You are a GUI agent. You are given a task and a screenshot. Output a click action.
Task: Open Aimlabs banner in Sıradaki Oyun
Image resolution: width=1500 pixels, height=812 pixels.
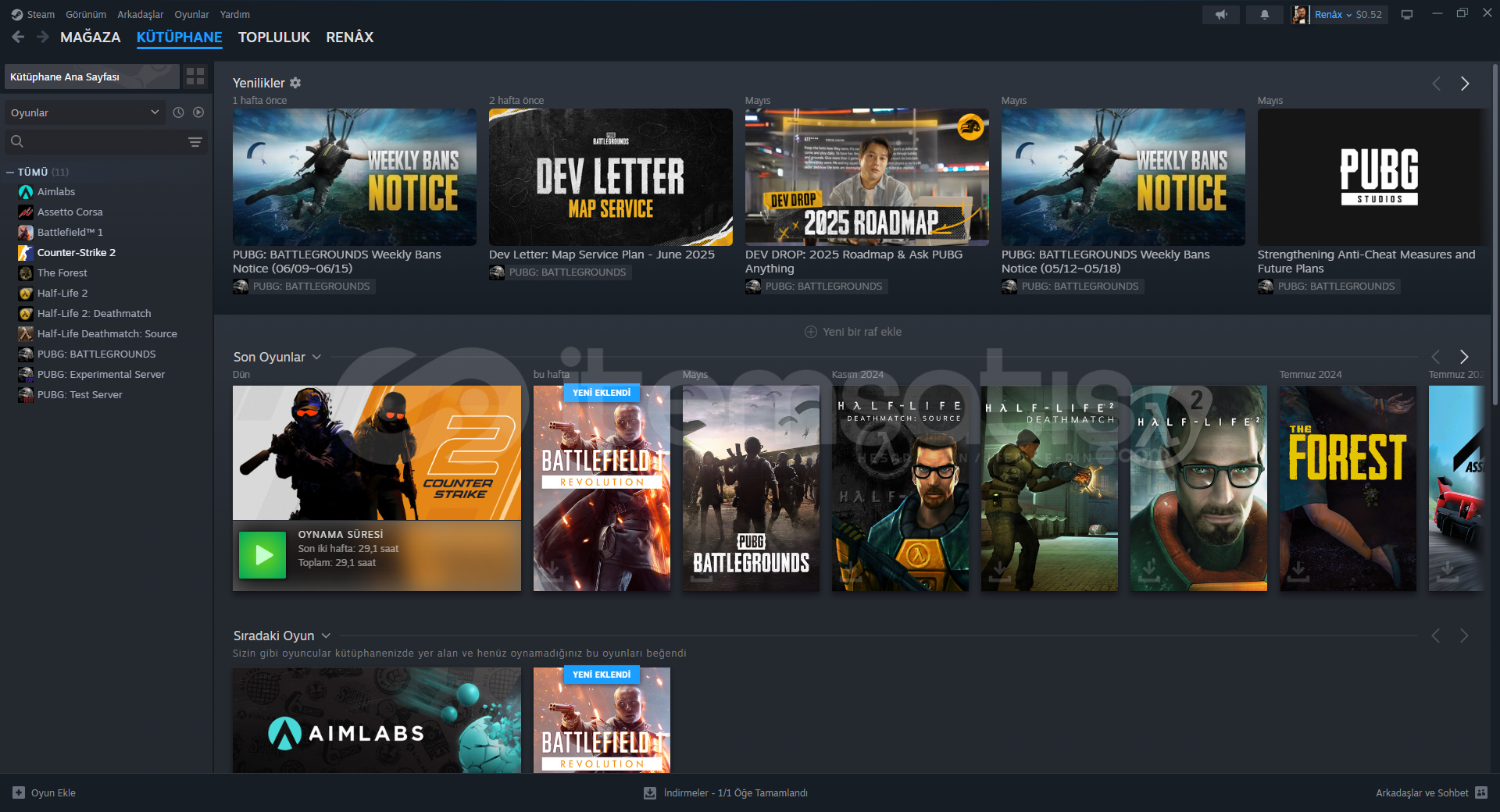(x=377, y=720)
